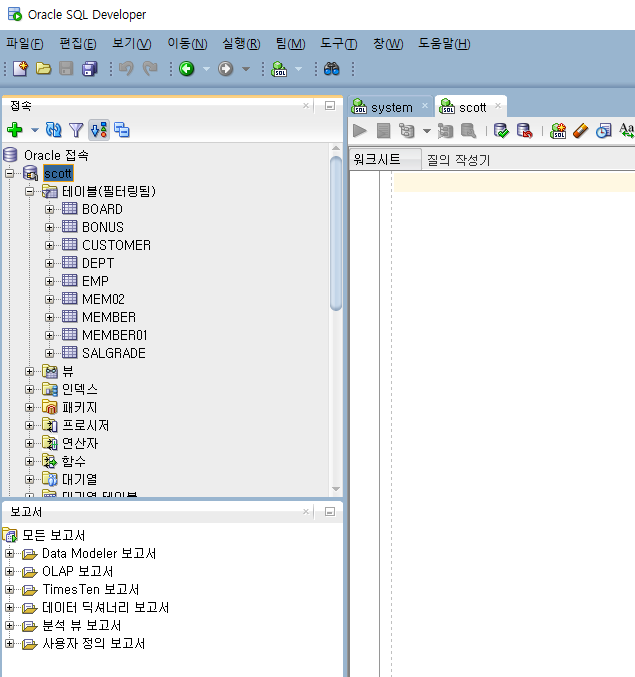Expand the 패키지 folder
Screen dimensions: 635x677
point(29,408)
